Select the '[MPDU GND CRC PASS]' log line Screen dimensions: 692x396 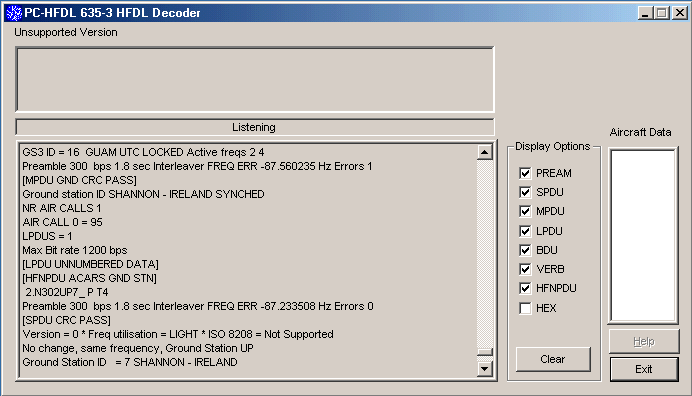pyautogui.click(x=79, y=180)
